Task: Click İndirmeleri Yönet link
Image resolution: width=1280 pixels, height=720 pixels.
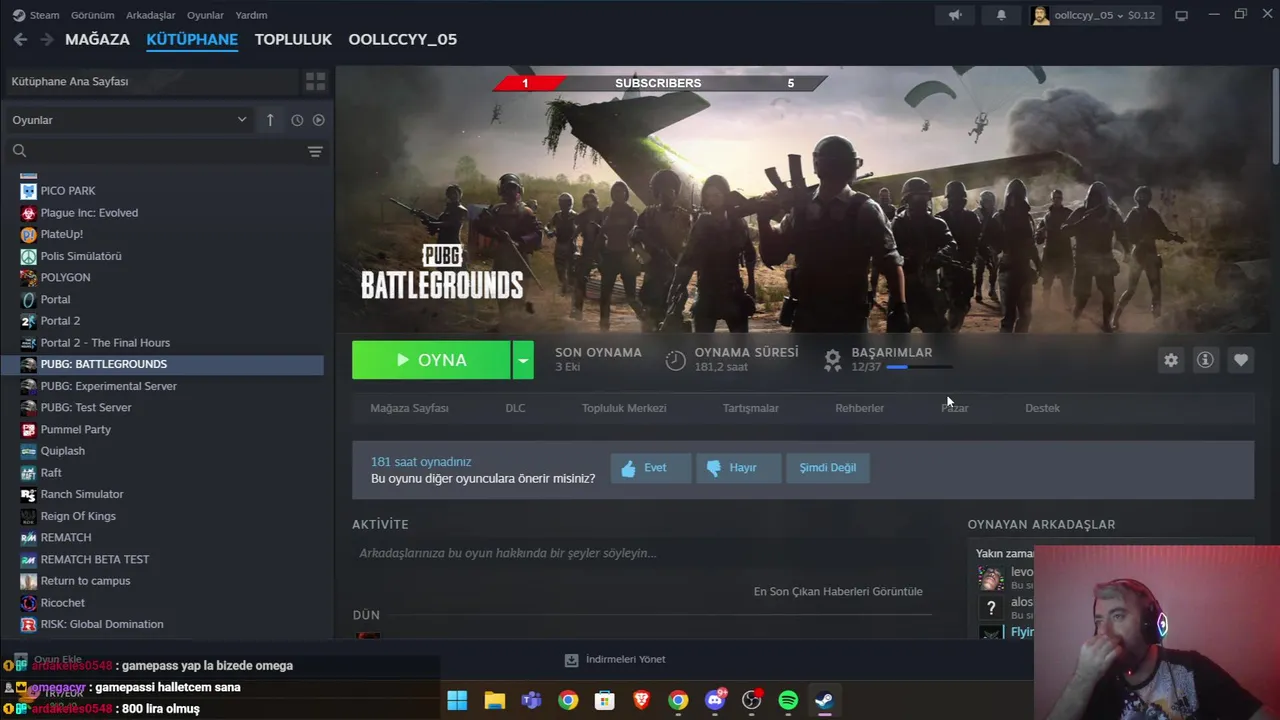Action: pos(615,660)
